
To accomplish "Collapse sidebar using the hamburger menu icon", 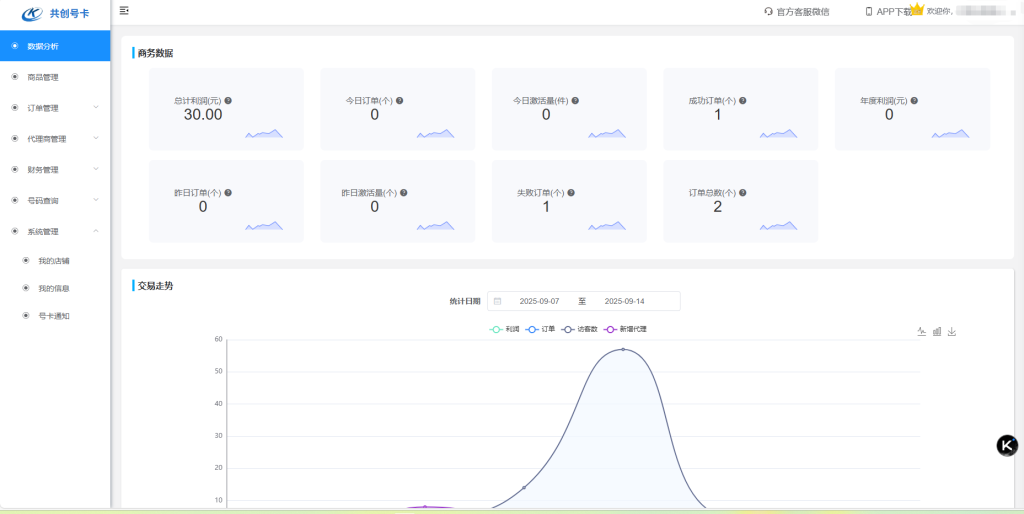I will click(124, 10).
